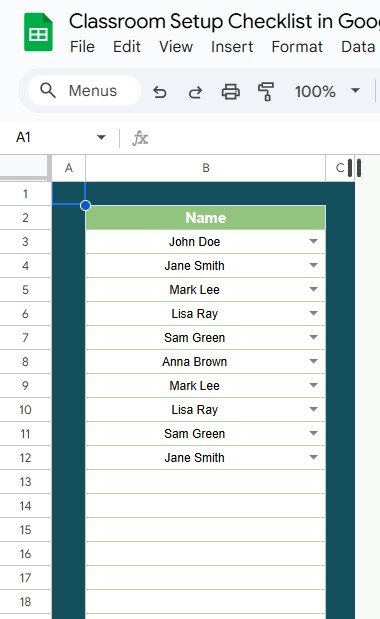Viewport: 380px width, 619px height.
Task: Click the John Doe cell text
Action: click(195, 242)
